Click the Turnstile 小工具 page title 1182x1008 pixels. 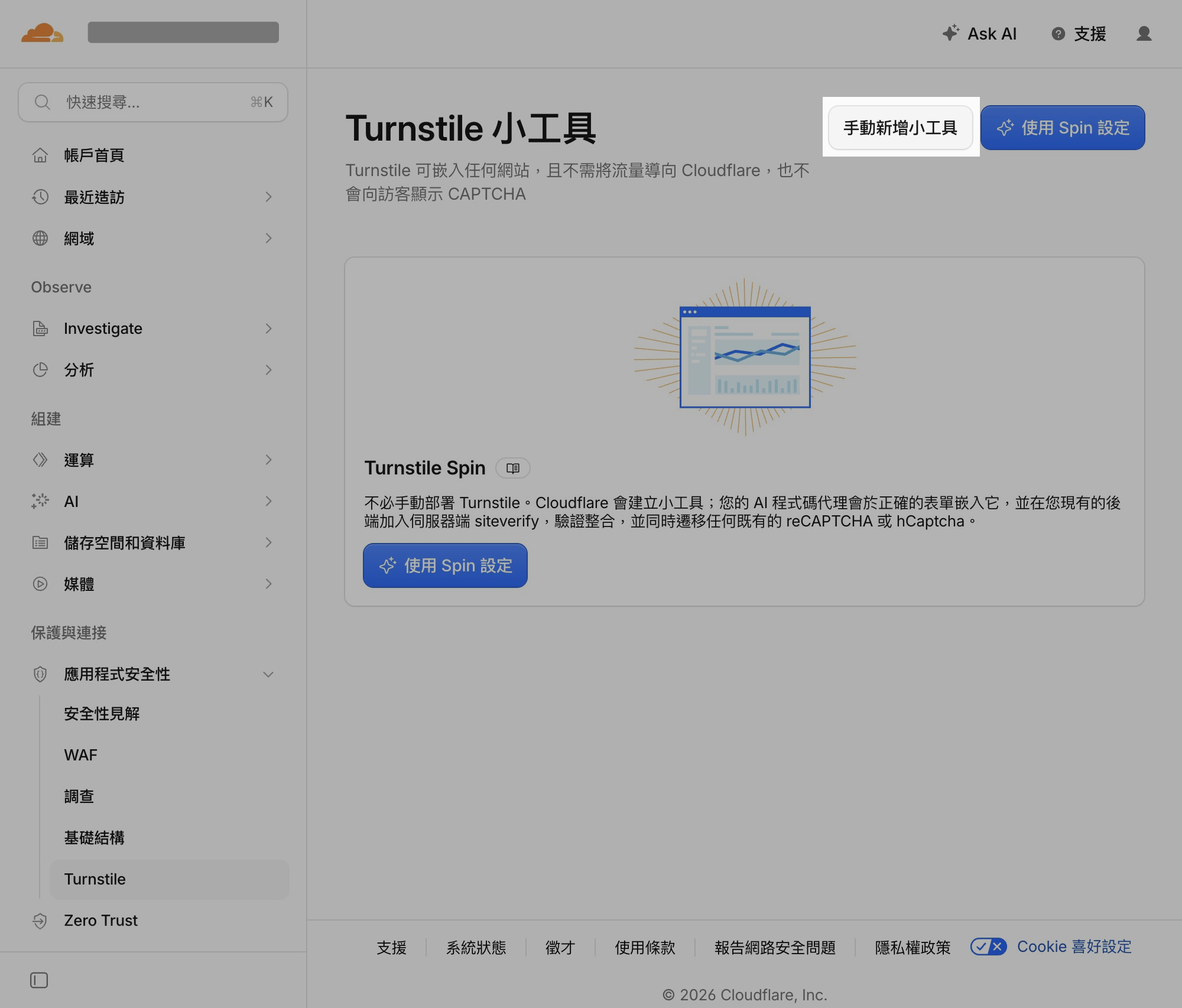point(470,128)
